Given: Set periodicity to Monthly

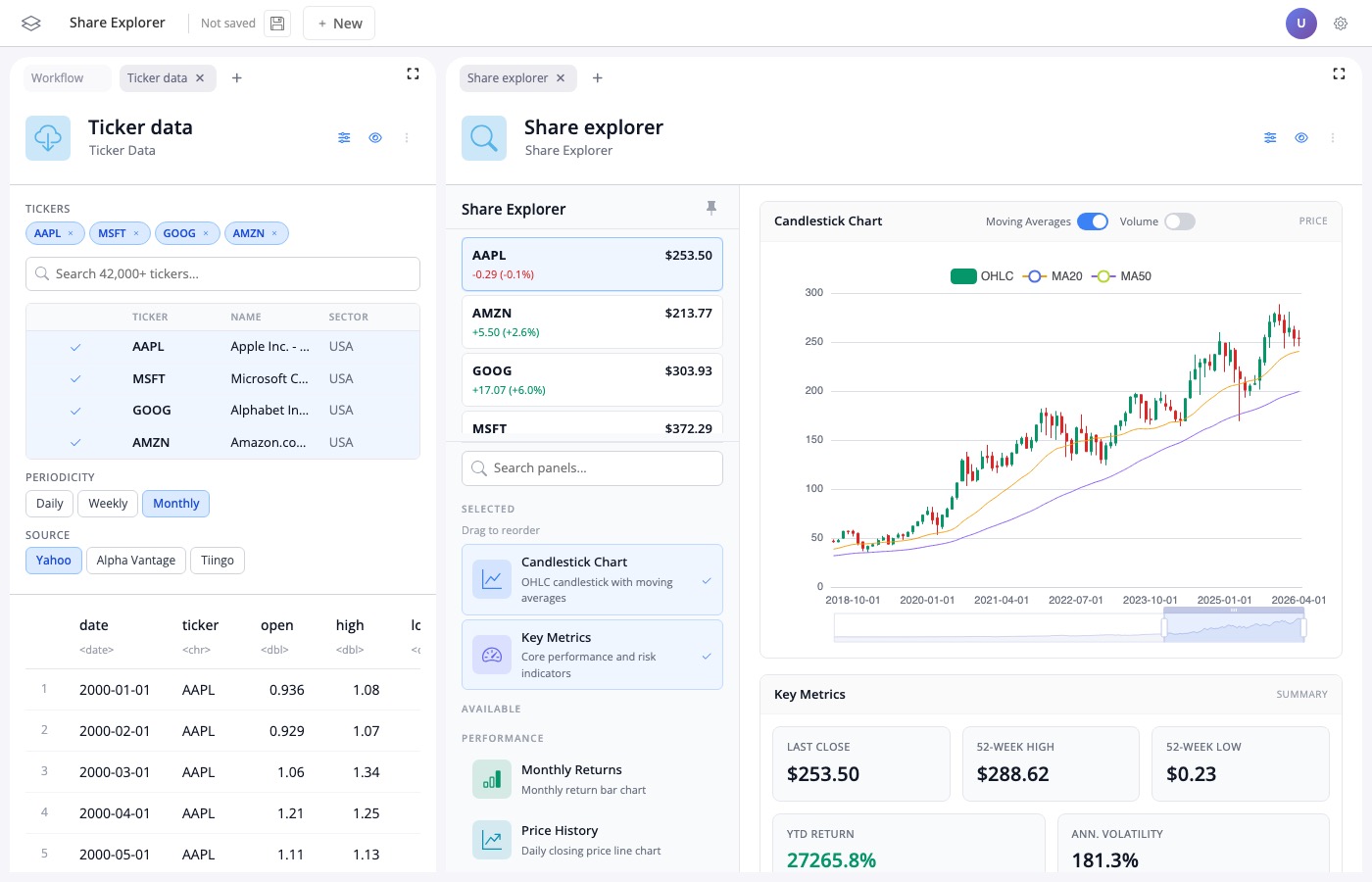Looking at the screenshot, I should [x=176, y=504].
